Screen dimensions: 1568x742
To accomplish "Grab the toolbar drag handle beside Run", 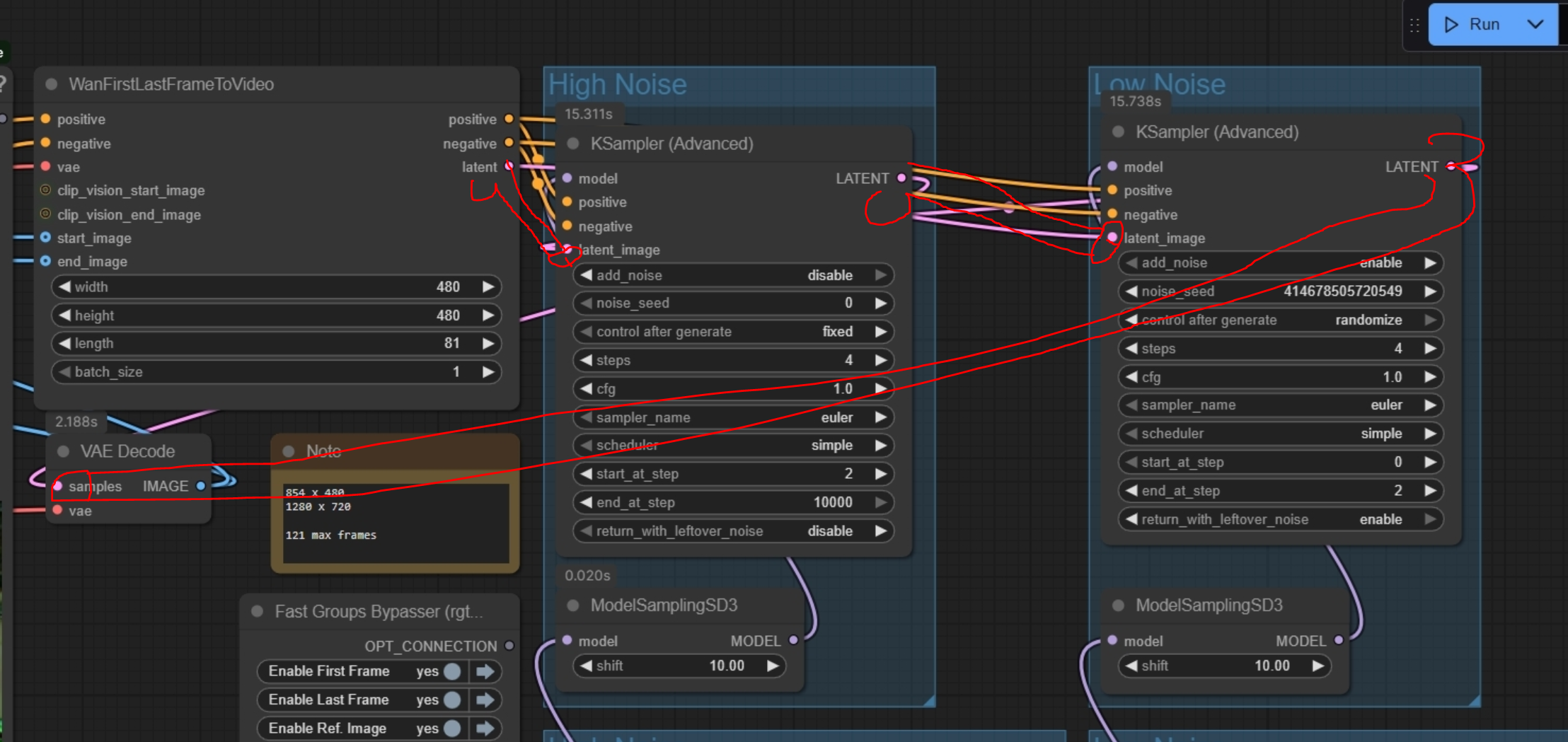I will 1414,25.
